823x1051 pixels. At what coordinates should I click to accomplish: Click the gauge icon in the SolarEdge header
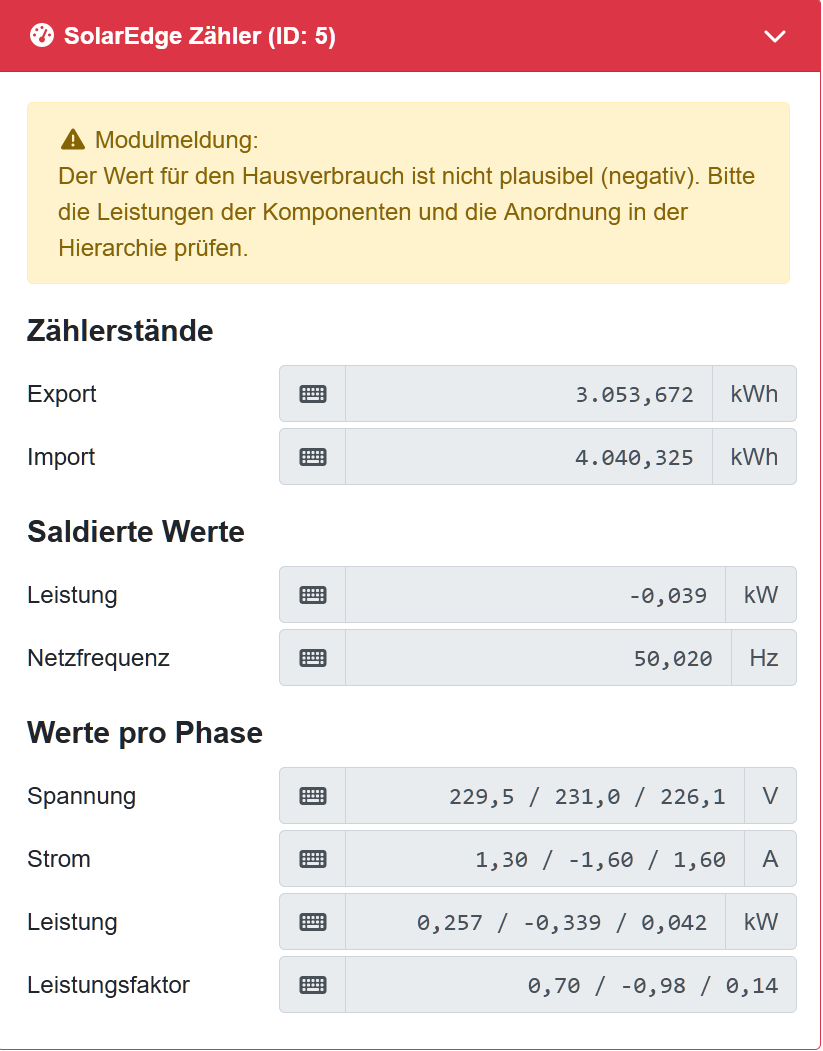point(42,37)
